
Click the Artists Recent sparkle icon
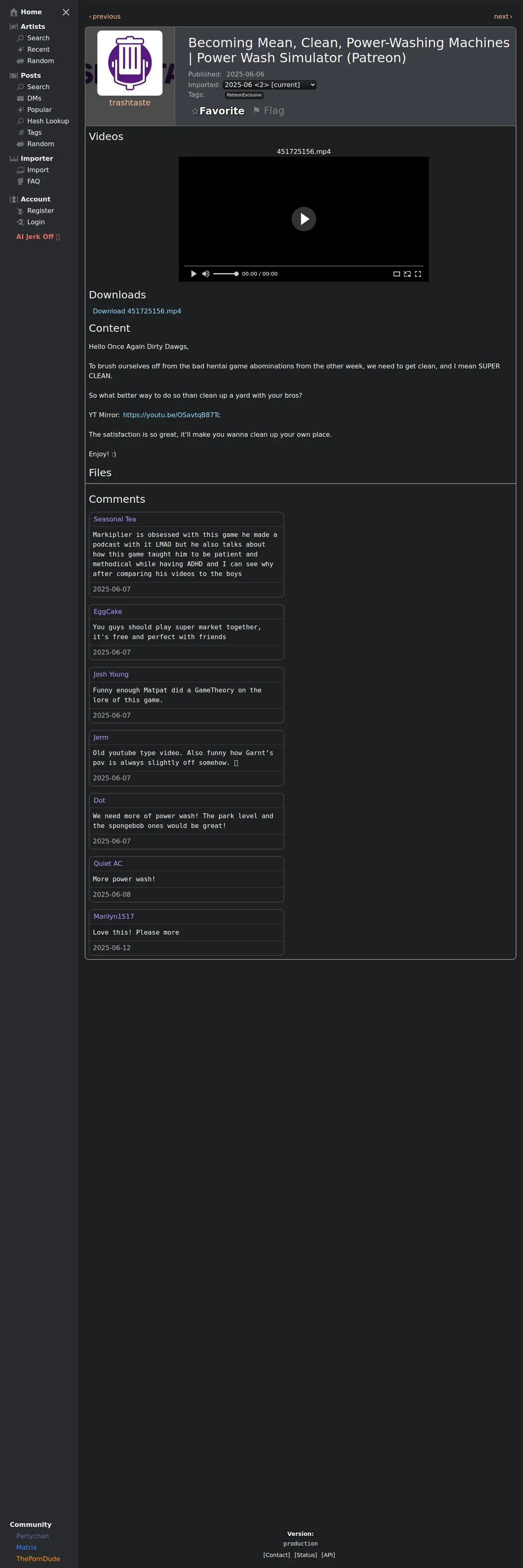click(21, 50)
